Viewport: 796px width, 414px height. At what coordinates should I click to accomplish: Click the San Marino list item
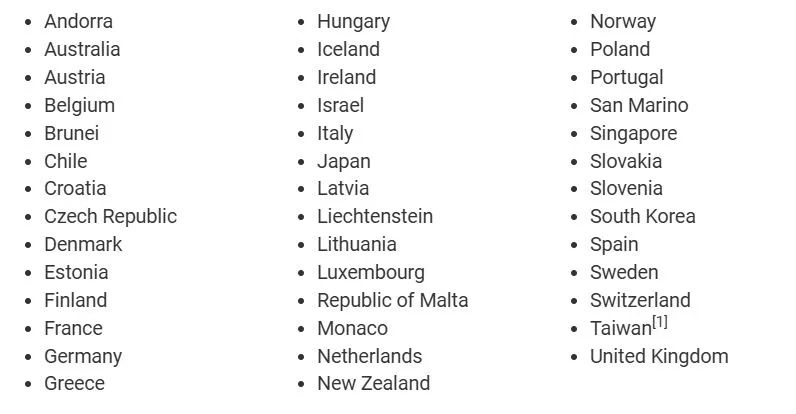point(639,105)
